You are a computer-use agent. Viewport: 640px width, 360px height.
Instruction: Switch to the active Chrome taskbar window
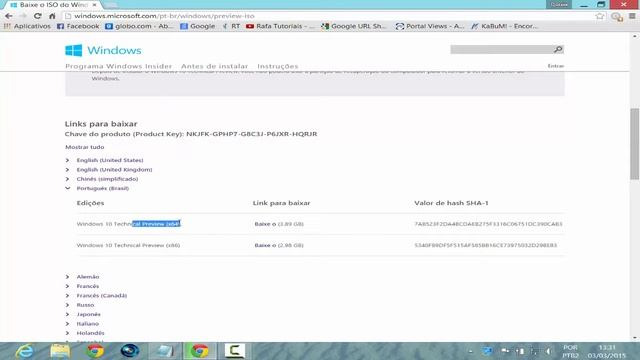tap(200, 351)
